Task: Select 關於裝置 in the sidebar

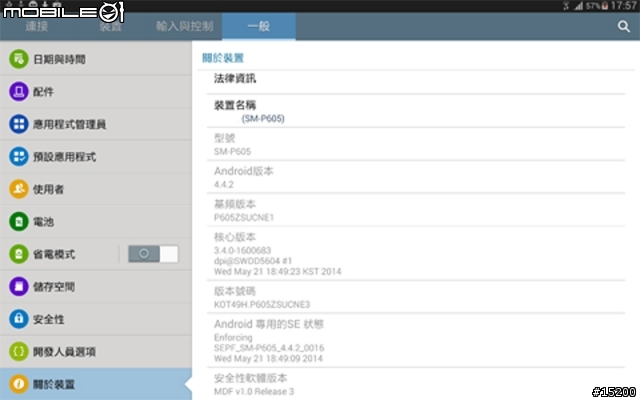Action: click(x=96, y=384)
